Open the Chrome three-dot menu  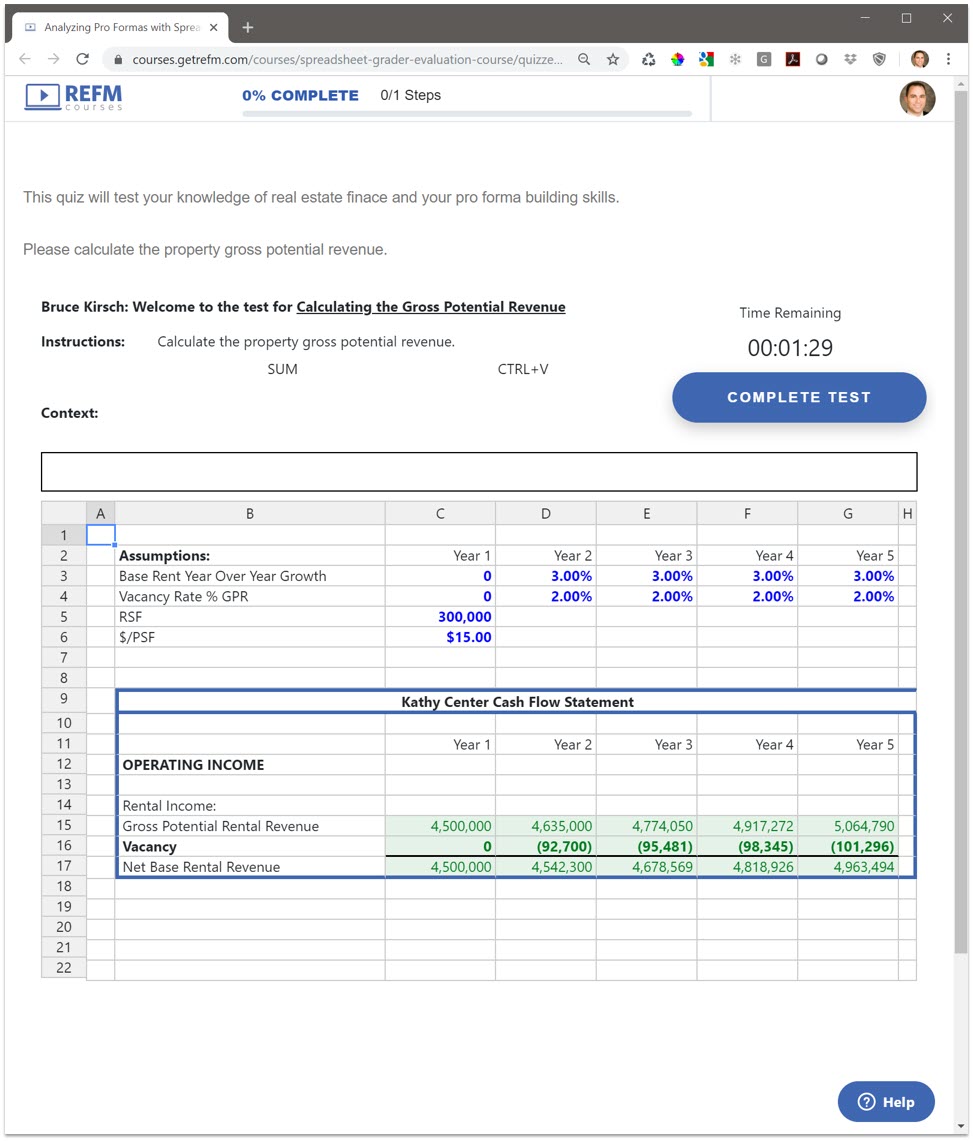948,59
